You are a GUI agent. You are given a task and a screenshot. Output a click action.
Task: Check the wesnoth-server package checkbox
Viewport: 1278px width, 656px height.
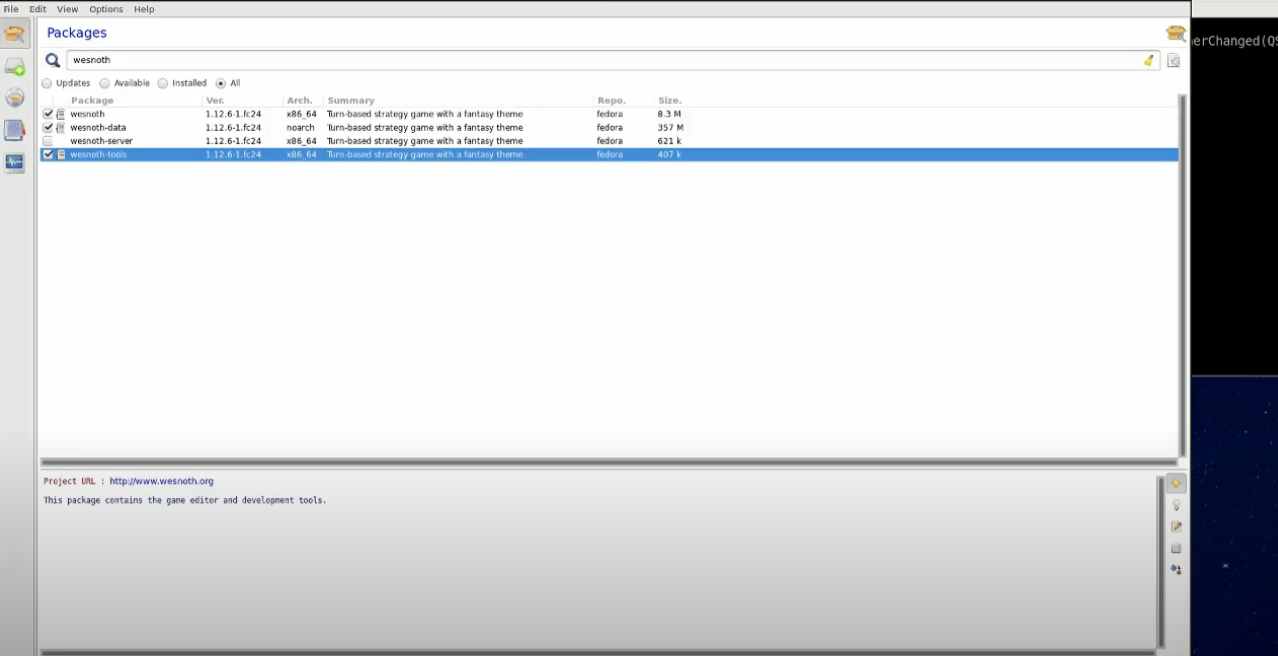[48, 141]
